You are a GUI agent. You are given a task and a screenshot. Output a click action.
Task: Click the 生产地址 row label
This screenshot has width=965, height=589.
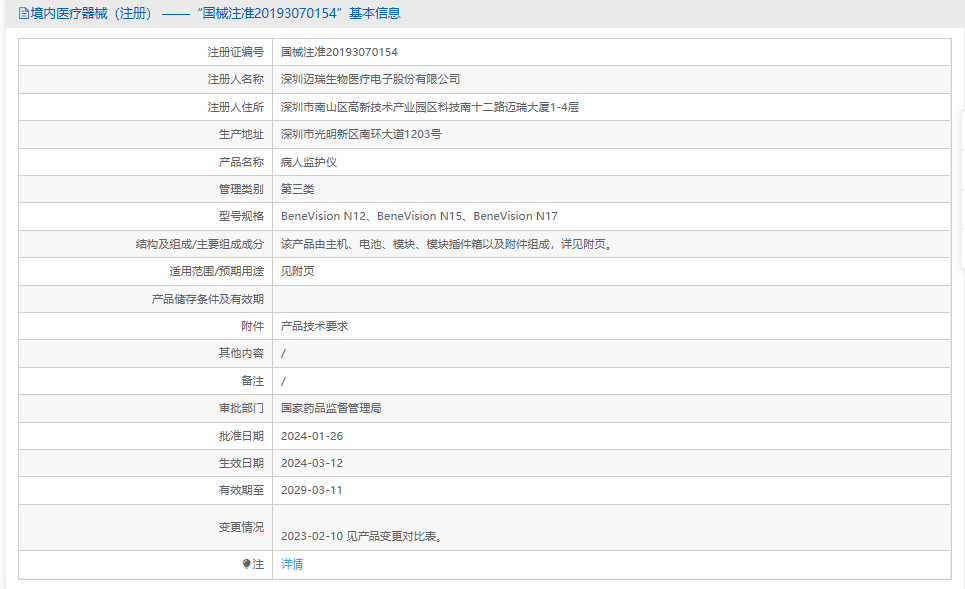coord(241,134)
